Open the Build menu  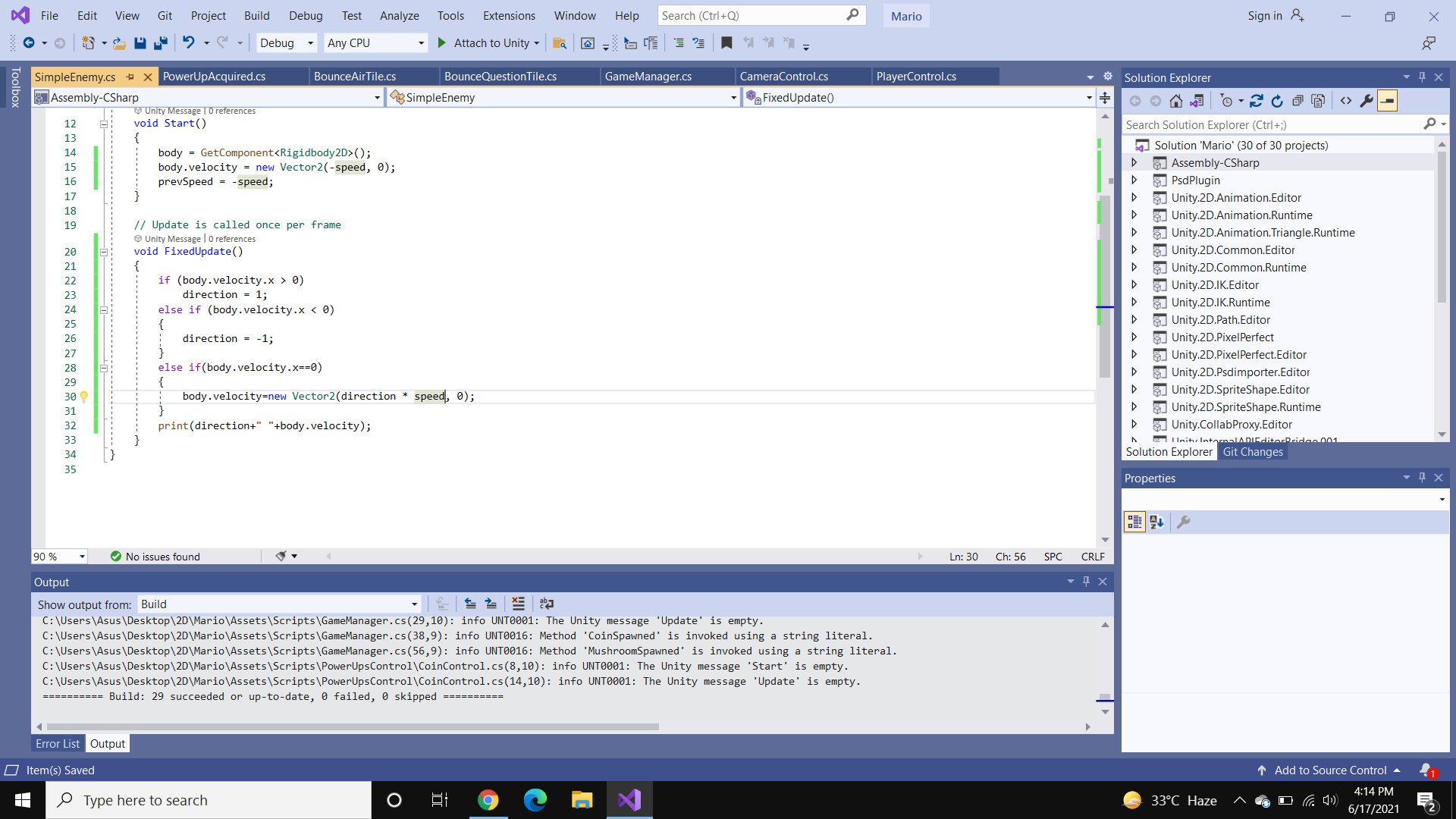(257, 15)
